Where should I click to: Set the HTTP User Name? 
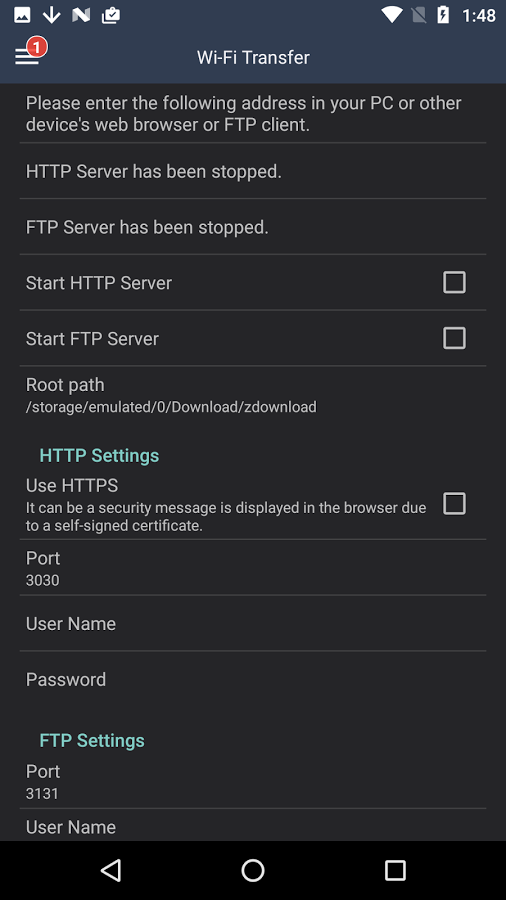coord(253,623)
